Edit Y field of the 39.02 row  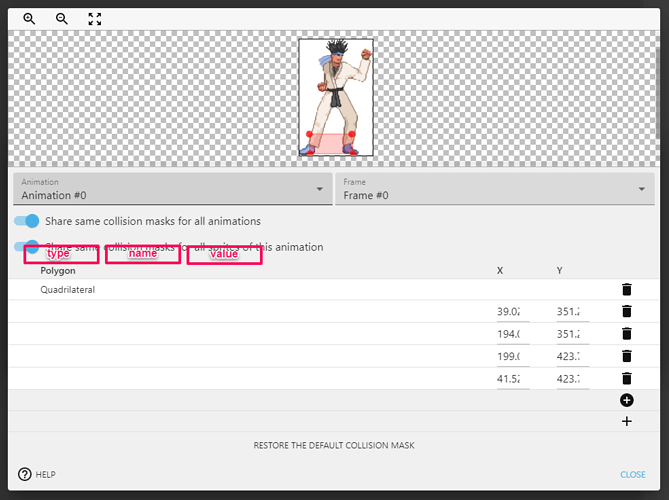coord(573,312)
